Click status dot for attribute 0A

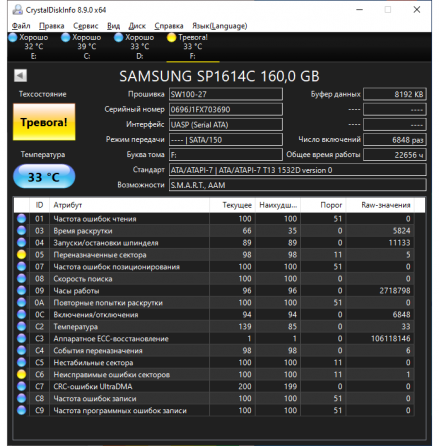[21, 303]
